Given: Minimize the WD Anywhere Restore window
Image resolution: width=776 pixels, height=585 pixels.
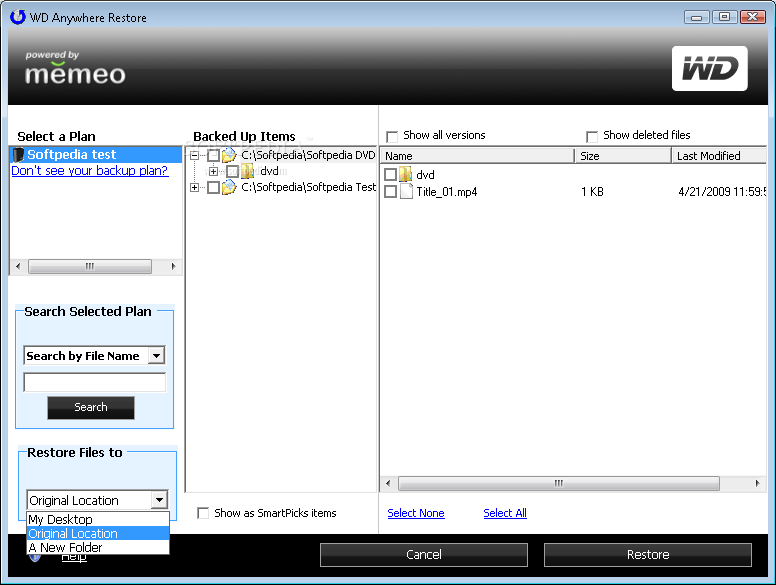Looking at the screenshot, I should pos(697,17).
